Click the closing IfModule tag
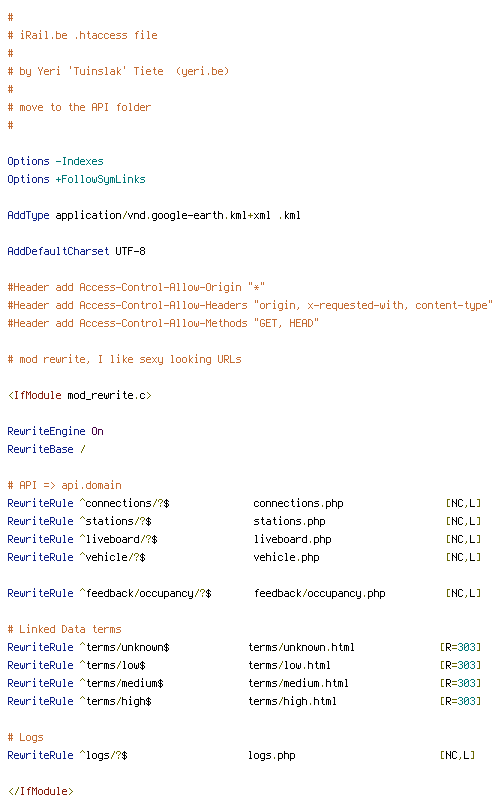502x808 pixels. (x=41, y=791)
